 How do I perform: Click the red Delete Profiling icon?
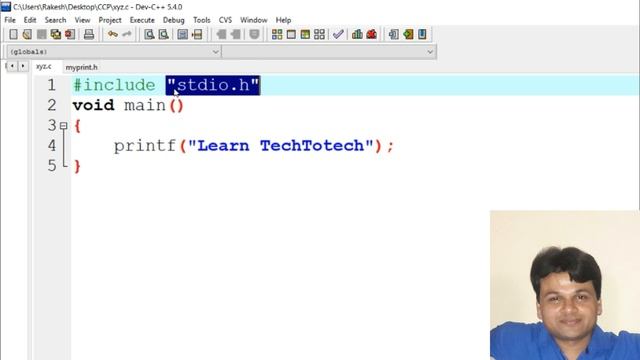tap(371, 34)
